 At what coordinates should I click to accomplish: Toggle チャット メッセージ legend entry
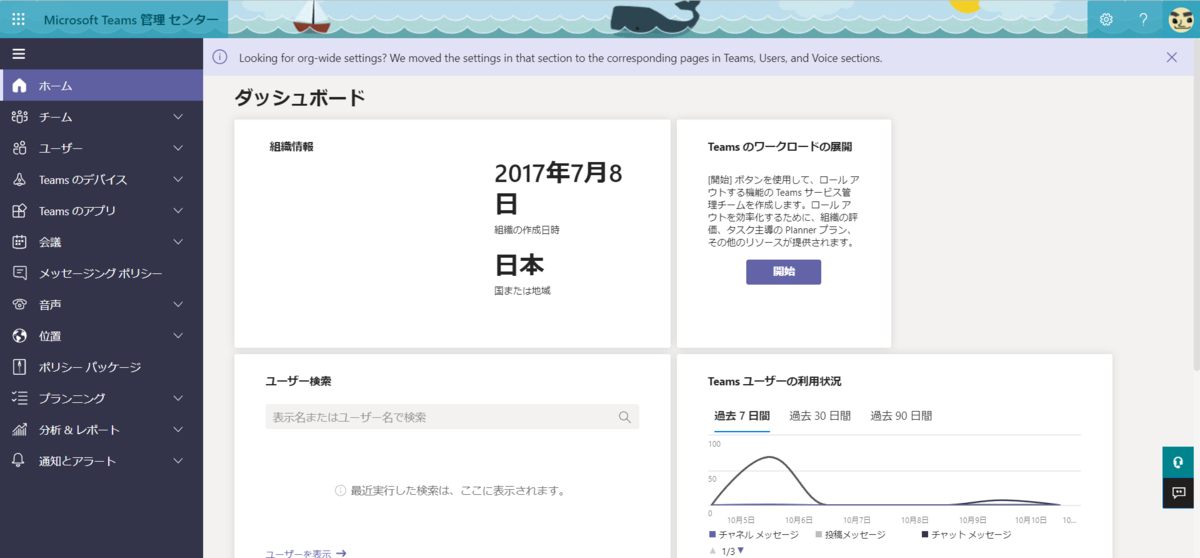click(x=968, y=536)
